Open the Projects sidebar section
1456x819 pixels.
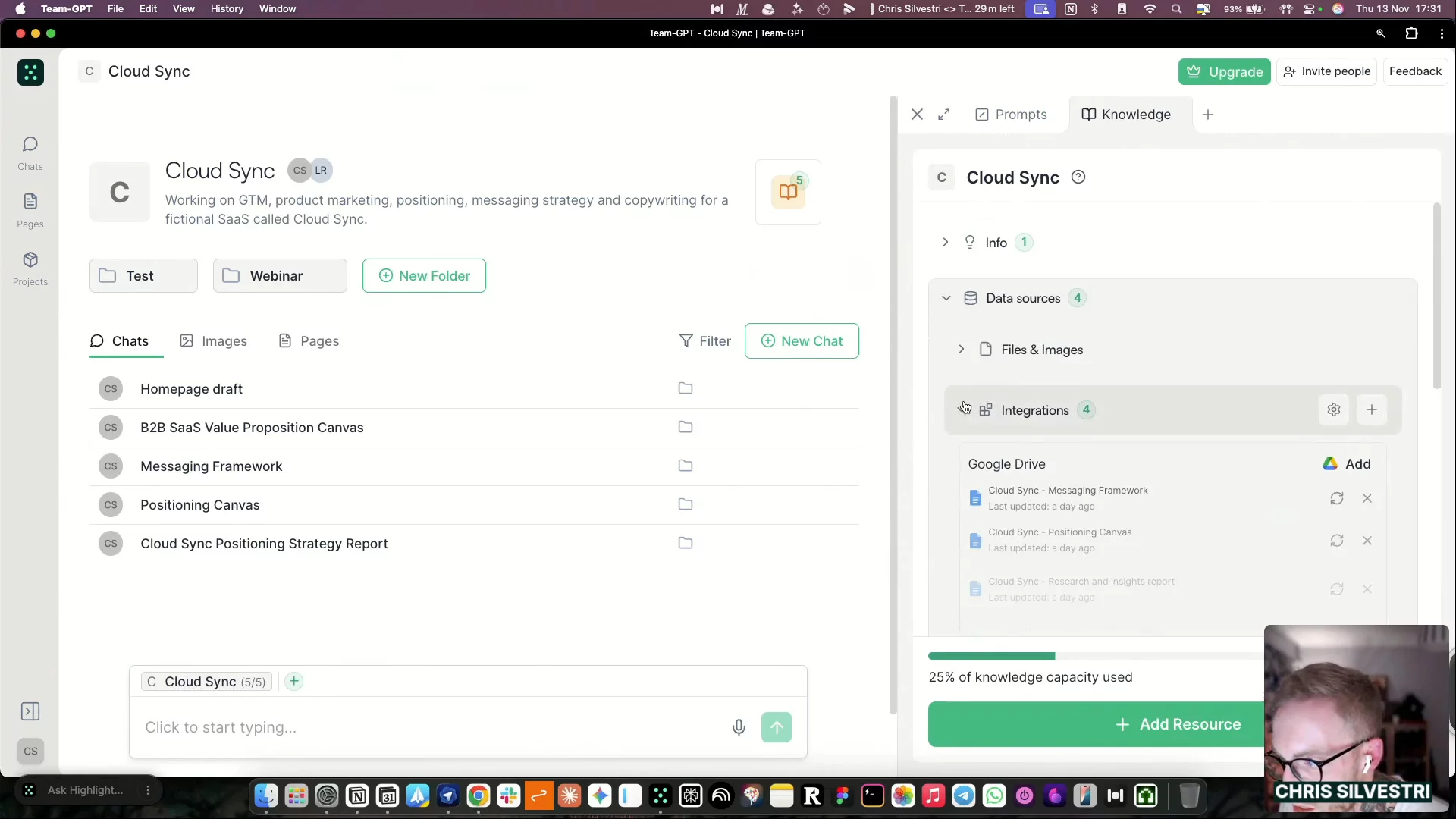click(x=30, y=268)
